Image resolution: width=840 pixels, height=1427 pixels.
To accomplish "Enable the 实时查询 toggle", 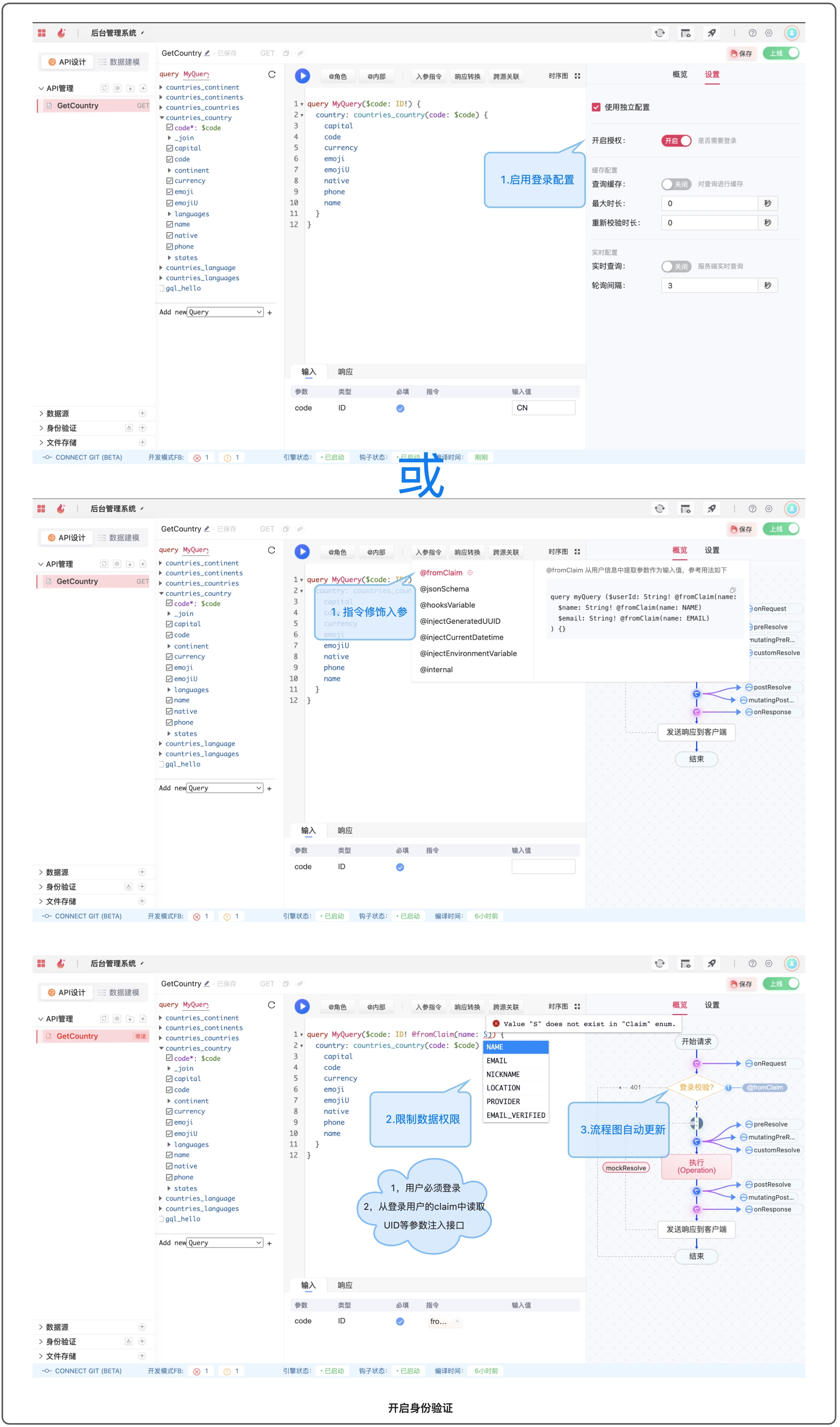I will point(676,266).
